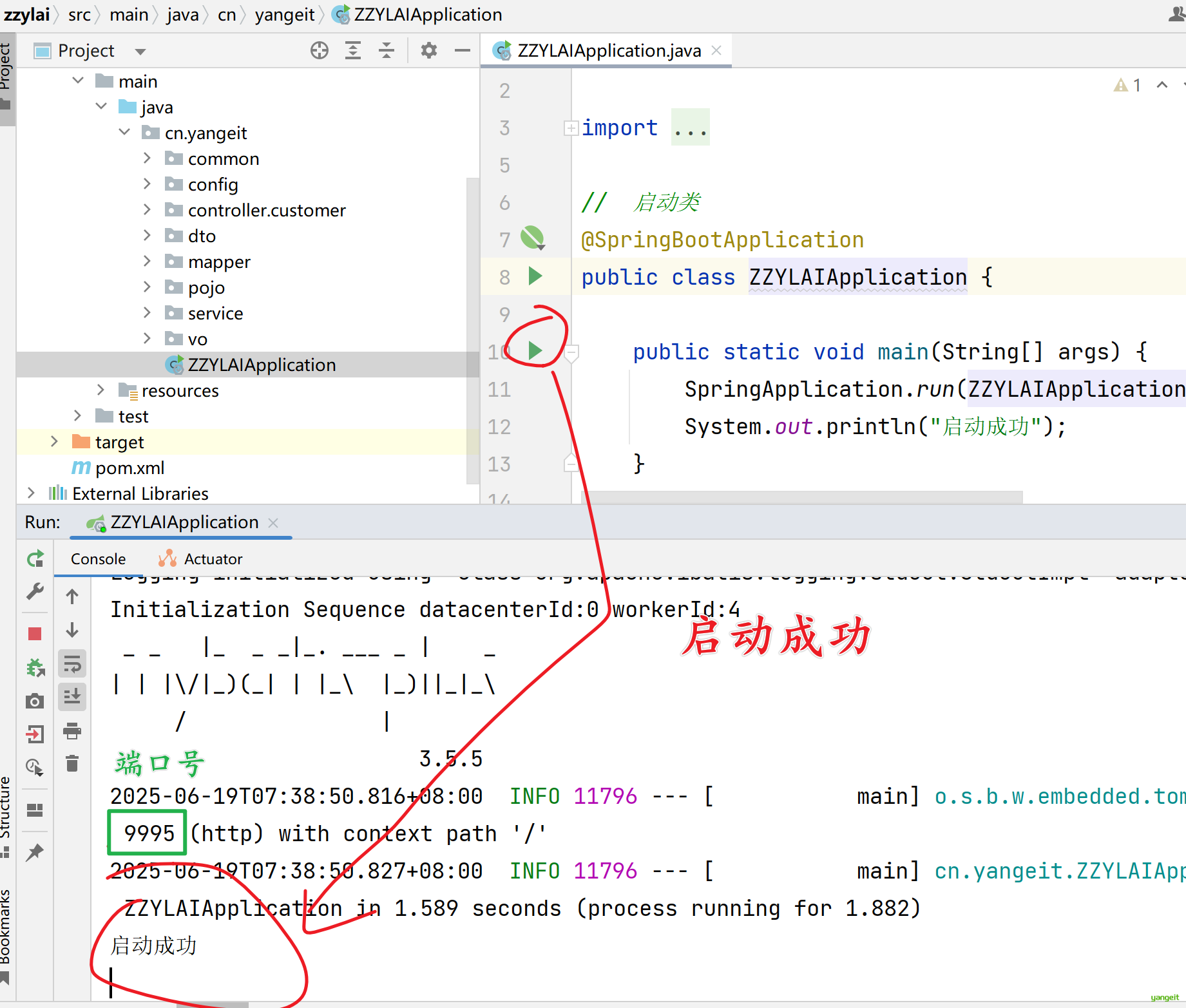Click the down arrow in console toolbar
Image resolution: width=1186 pixels, height=1008 pixels.
tap(72, 630)
